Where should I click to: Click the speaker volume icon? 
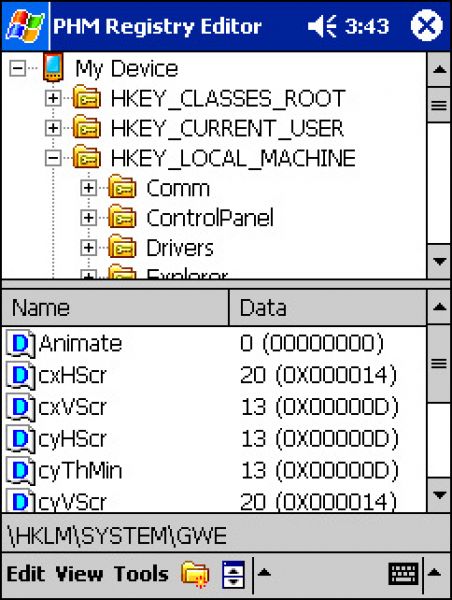321,26
